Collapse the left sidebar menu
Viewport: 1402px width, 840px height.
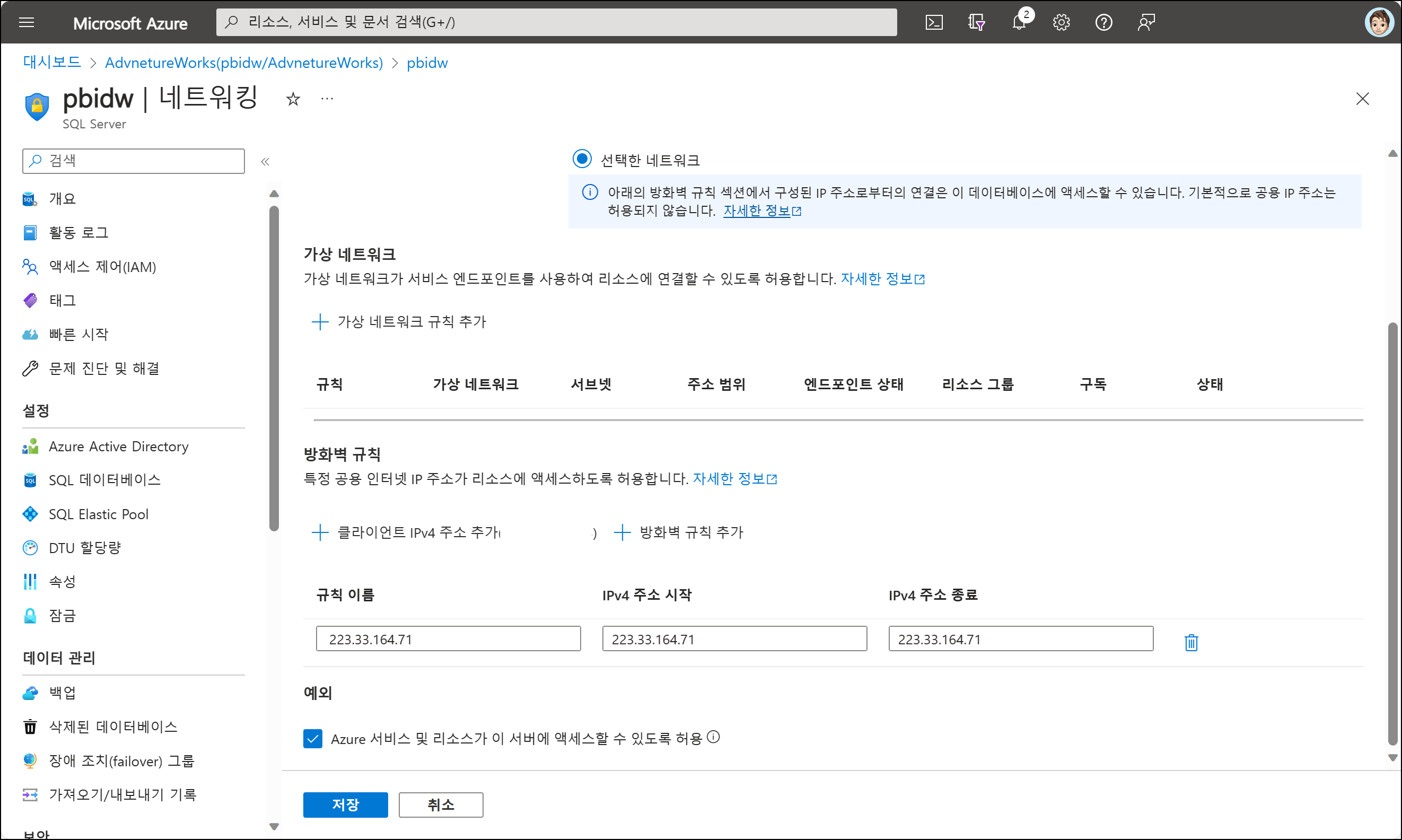(x=265, y=162)
